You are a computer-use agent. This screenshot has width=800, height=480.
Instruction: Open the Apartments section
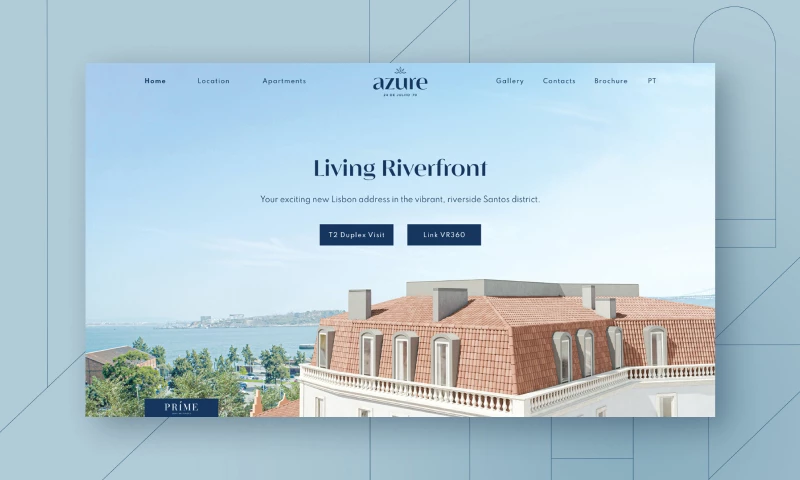pyautogui.click(x=284, y=81)
